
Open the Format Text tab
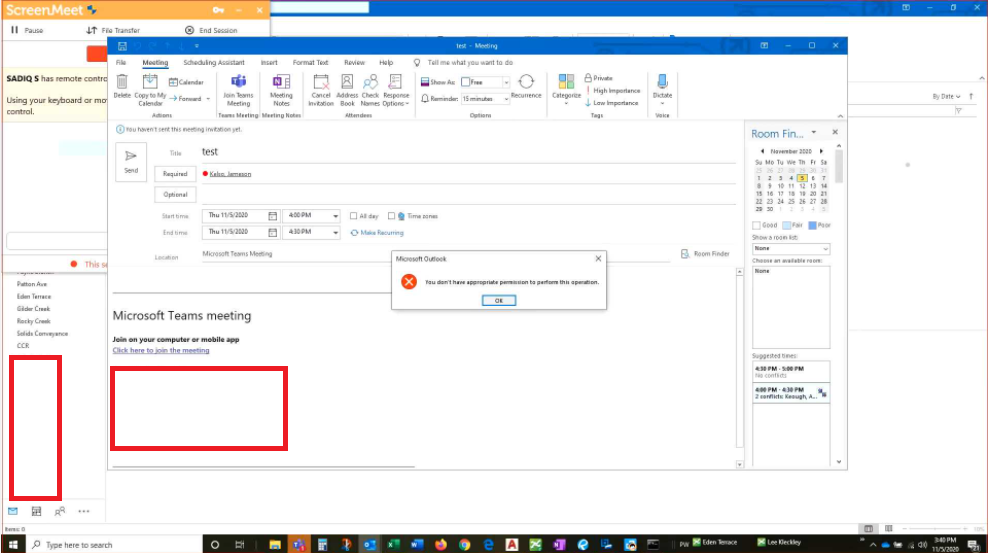tap(310, 62)
